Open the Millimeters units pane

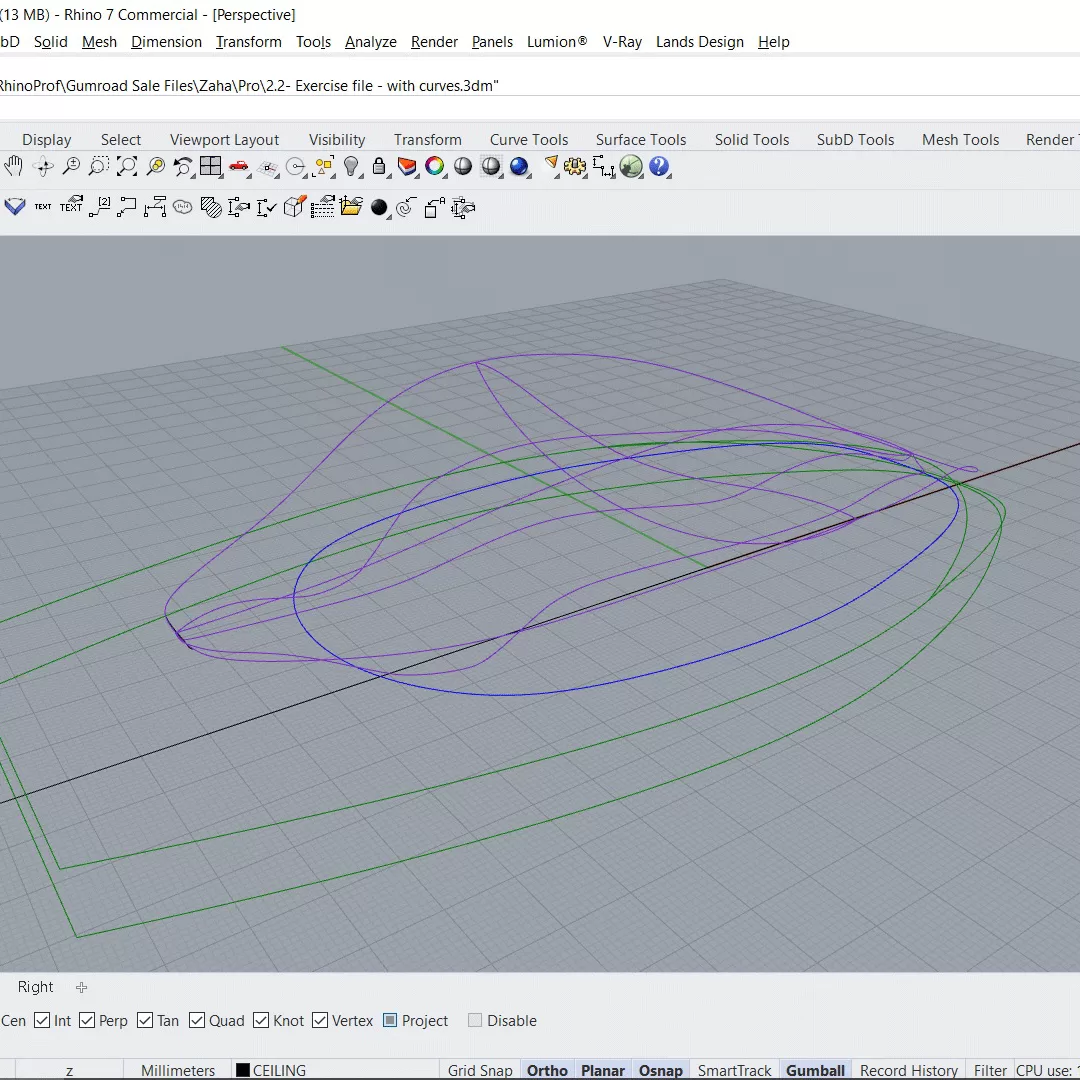178,1070
